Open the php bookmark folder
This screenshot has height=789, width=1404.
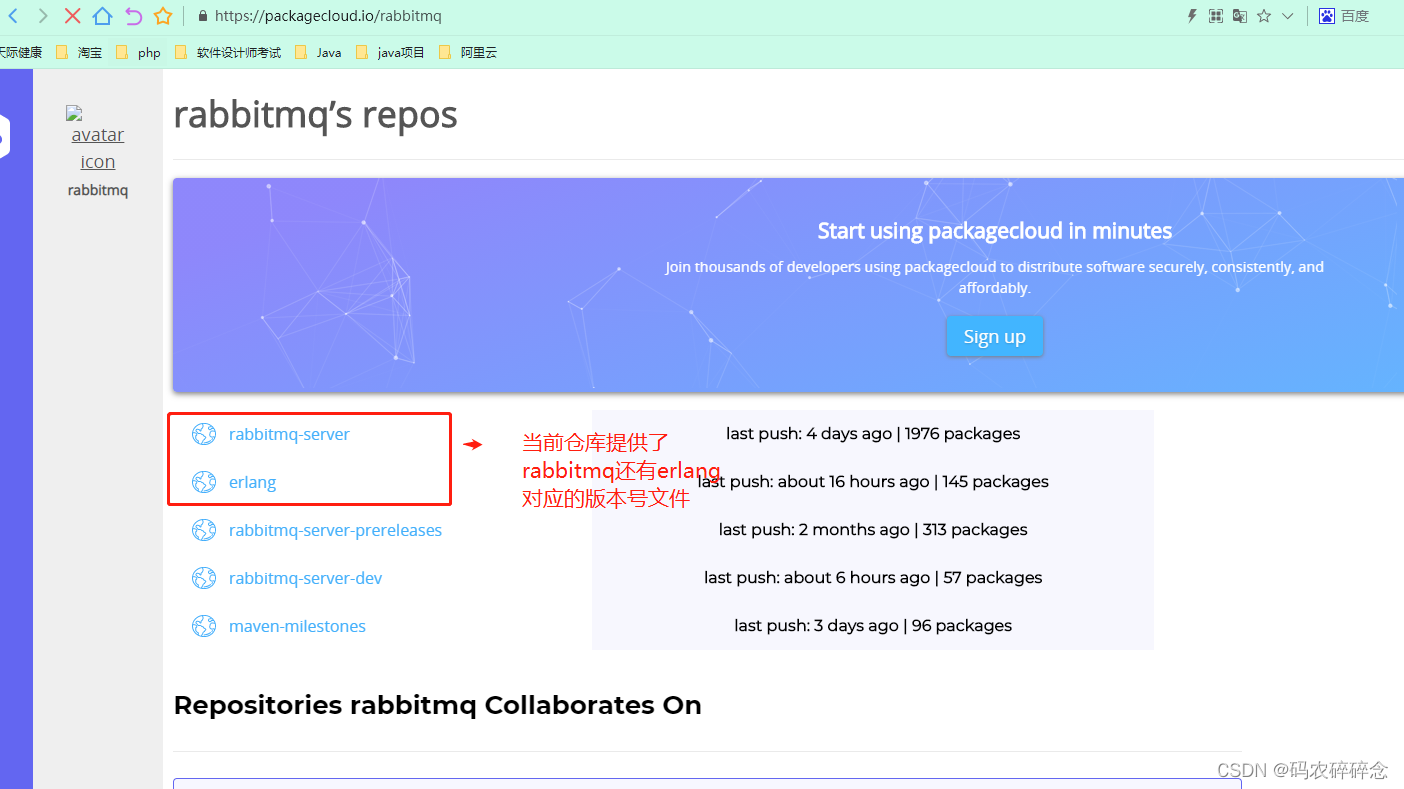(x=149, y=52)
